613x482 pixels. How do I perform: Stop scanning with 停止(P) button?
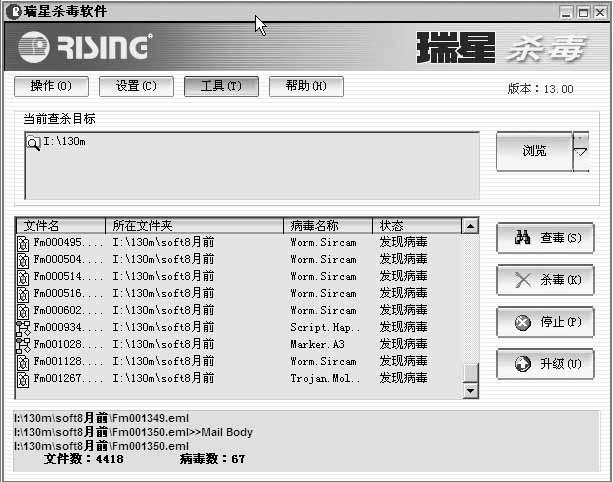pos(545,322)
